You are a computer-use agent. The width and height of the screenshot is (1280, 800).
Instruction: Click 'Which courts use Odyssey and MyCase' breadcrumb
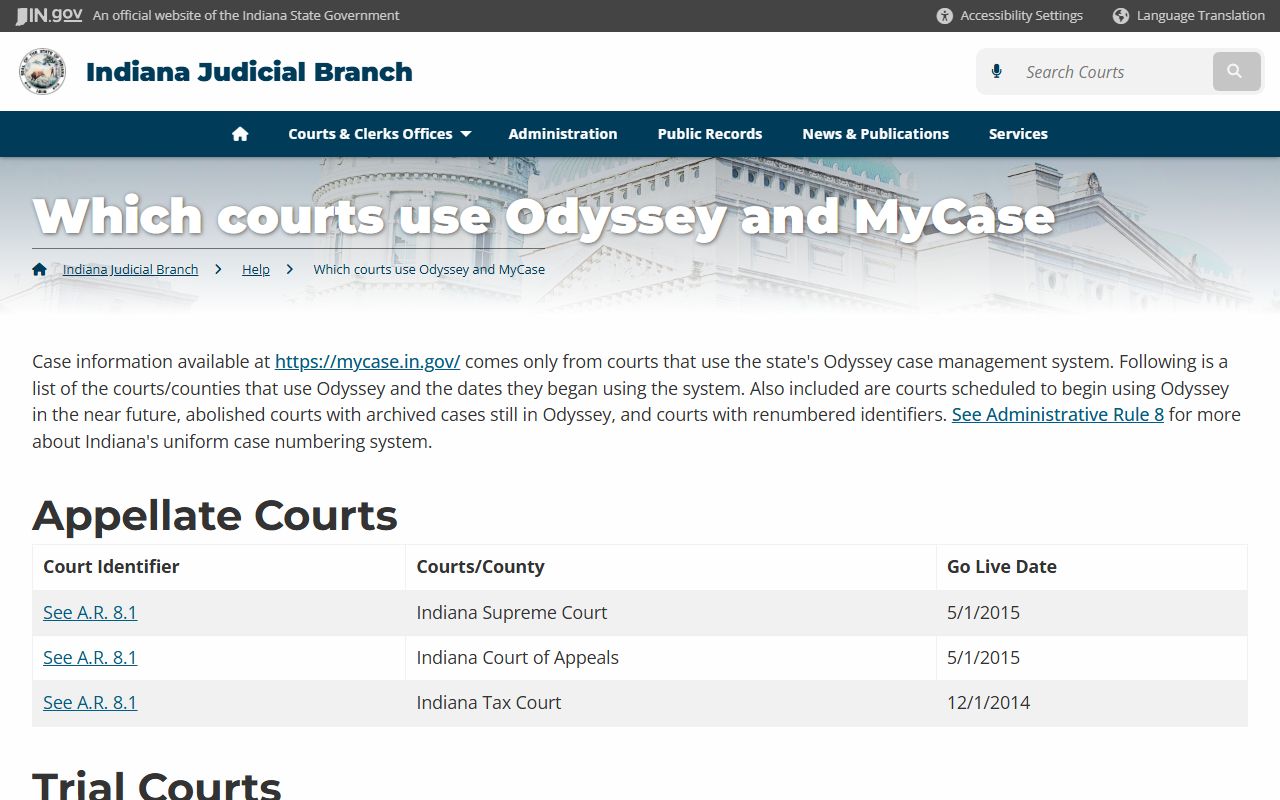pyautogui.click(x=429, y=269)
